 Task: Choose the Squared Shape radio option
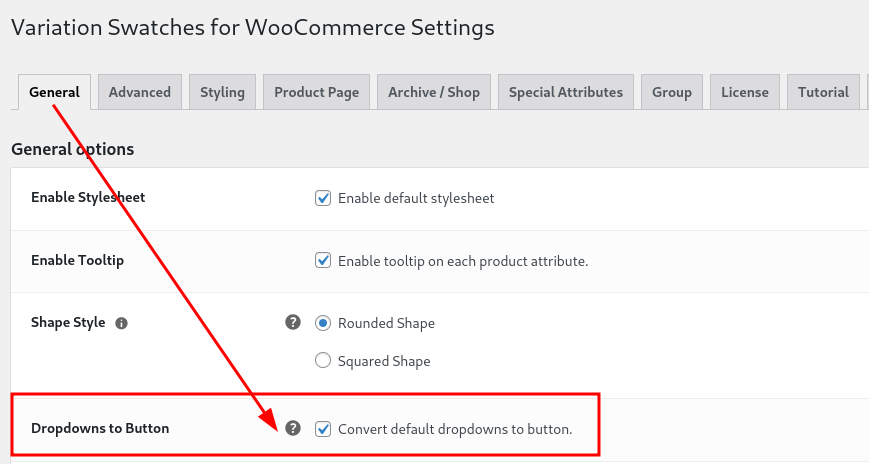tap(323, 360)
